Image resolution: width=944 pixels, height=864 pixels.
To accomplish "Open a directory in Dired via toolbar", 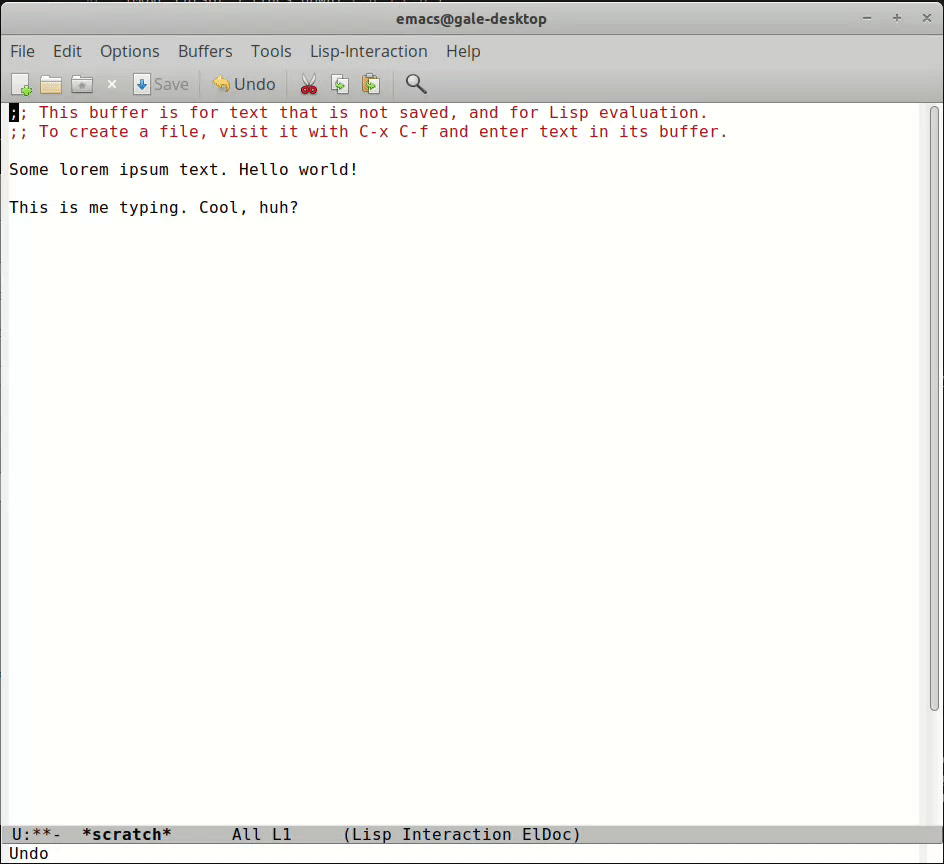I will (x=81, y=84).
